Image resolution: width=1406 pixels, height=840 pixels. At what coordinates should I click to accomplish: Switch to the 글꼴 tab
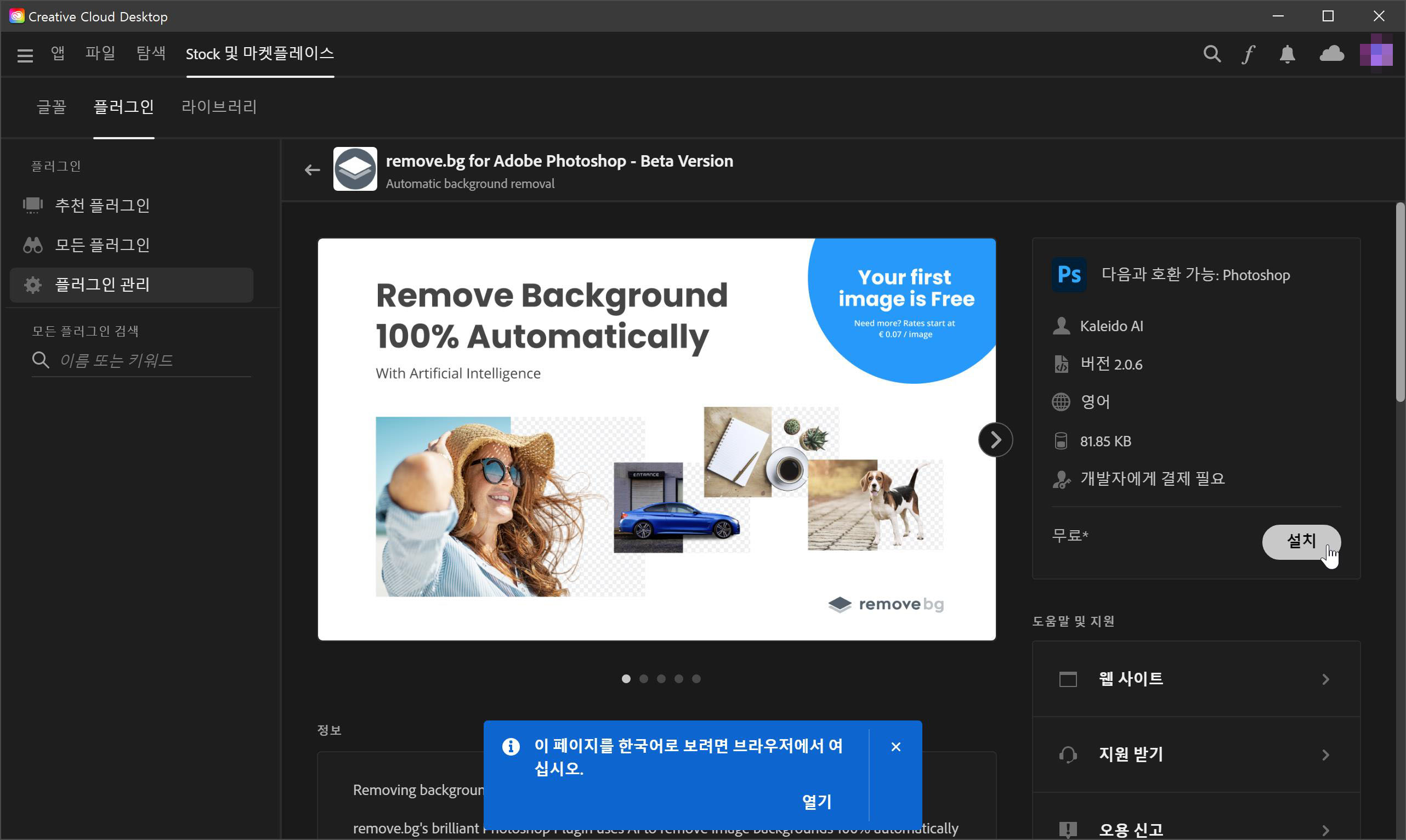pos(52,107)
